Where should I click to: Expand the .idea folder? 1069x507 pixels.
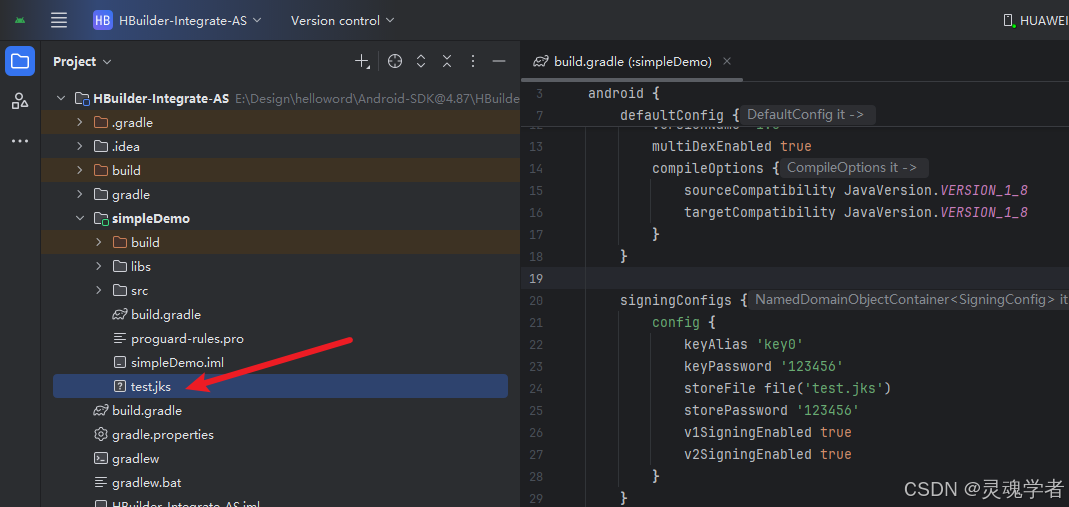click(80, 147)
